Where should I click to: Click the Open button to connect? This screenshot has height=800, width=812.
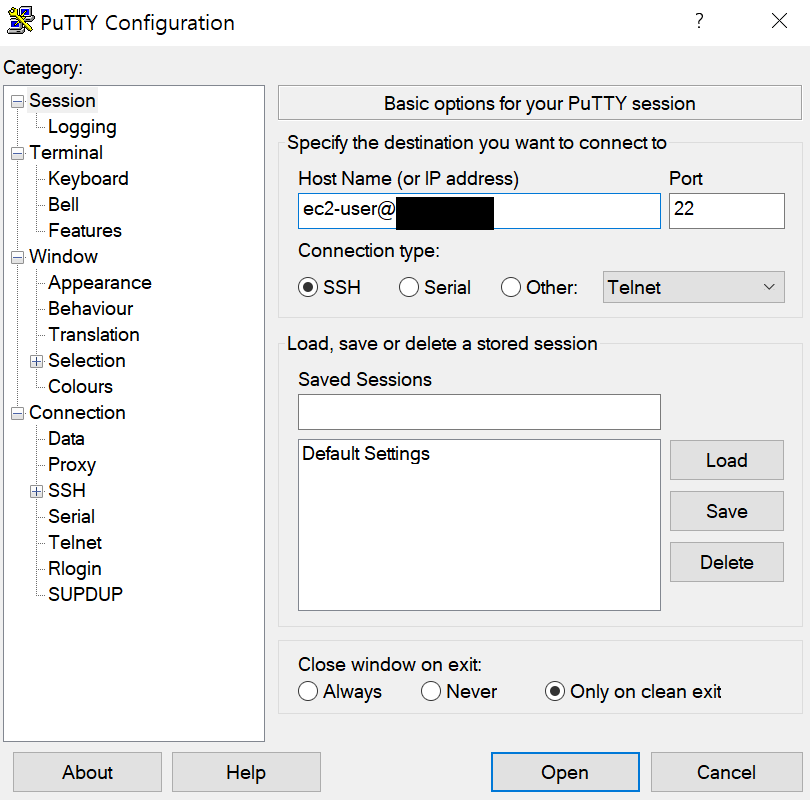tap(565, 772)
